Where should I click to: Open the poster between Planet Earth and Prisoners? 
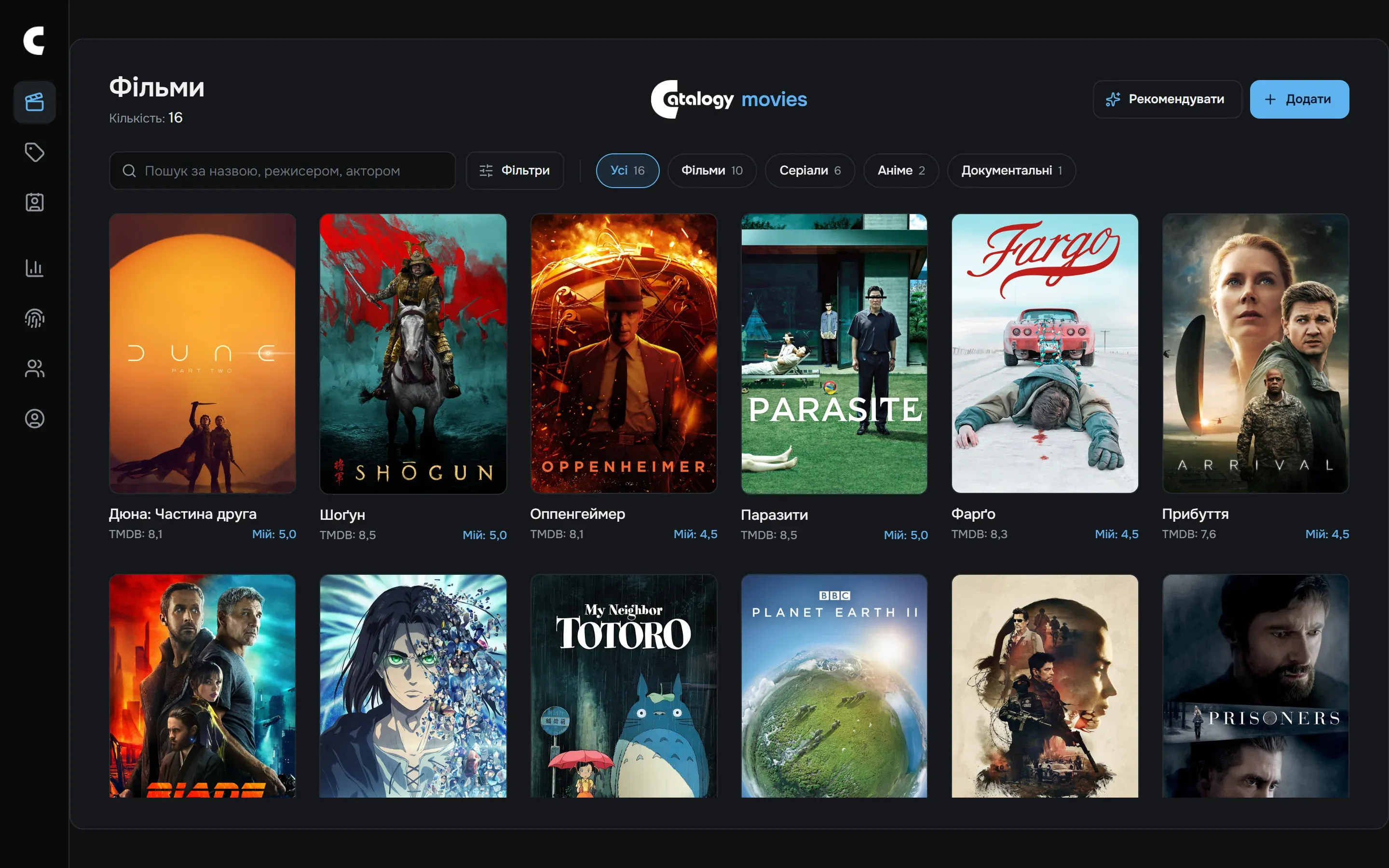1045,685
